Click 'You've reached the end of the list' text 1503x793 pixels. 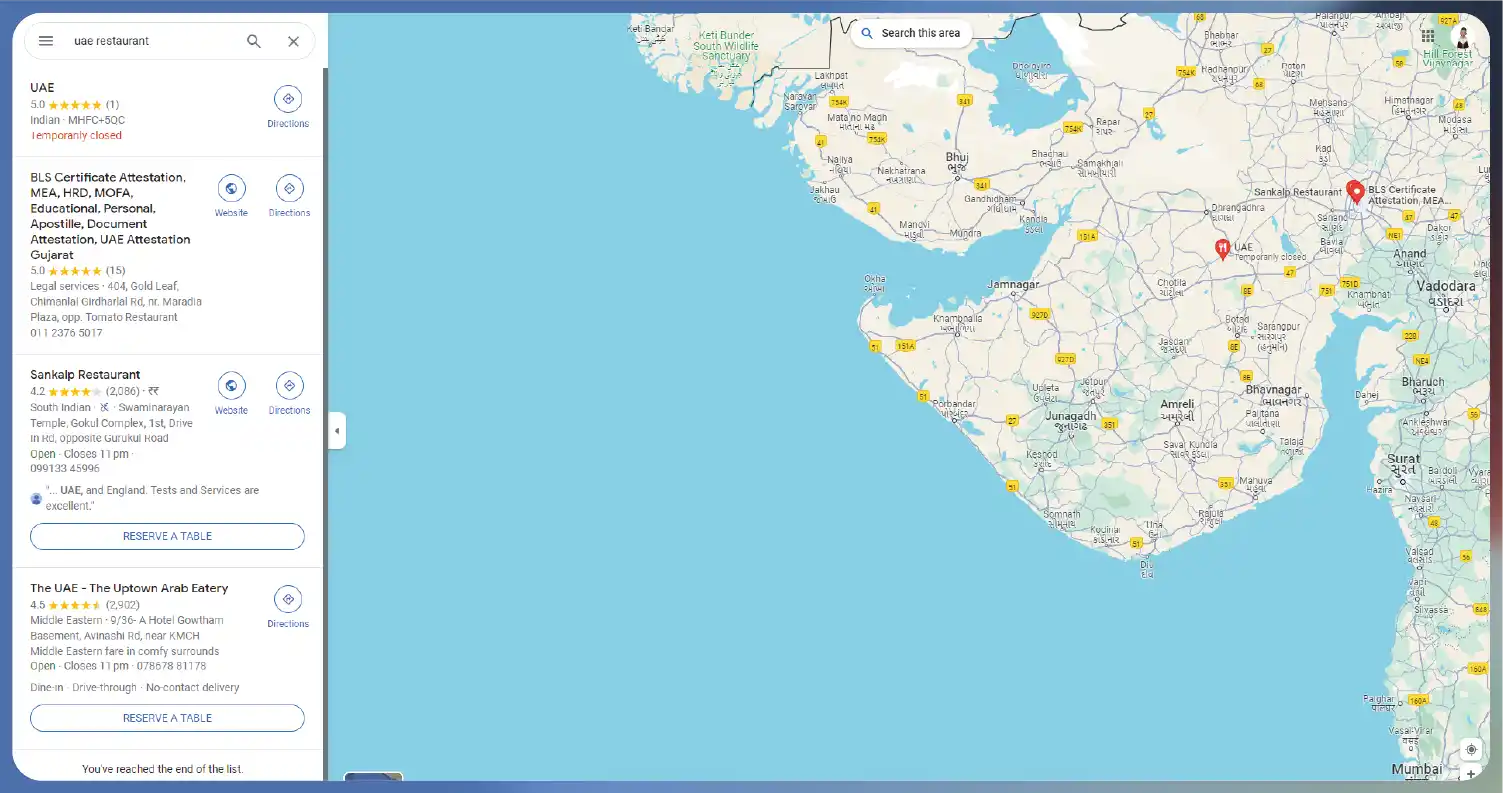click(162, 769)
